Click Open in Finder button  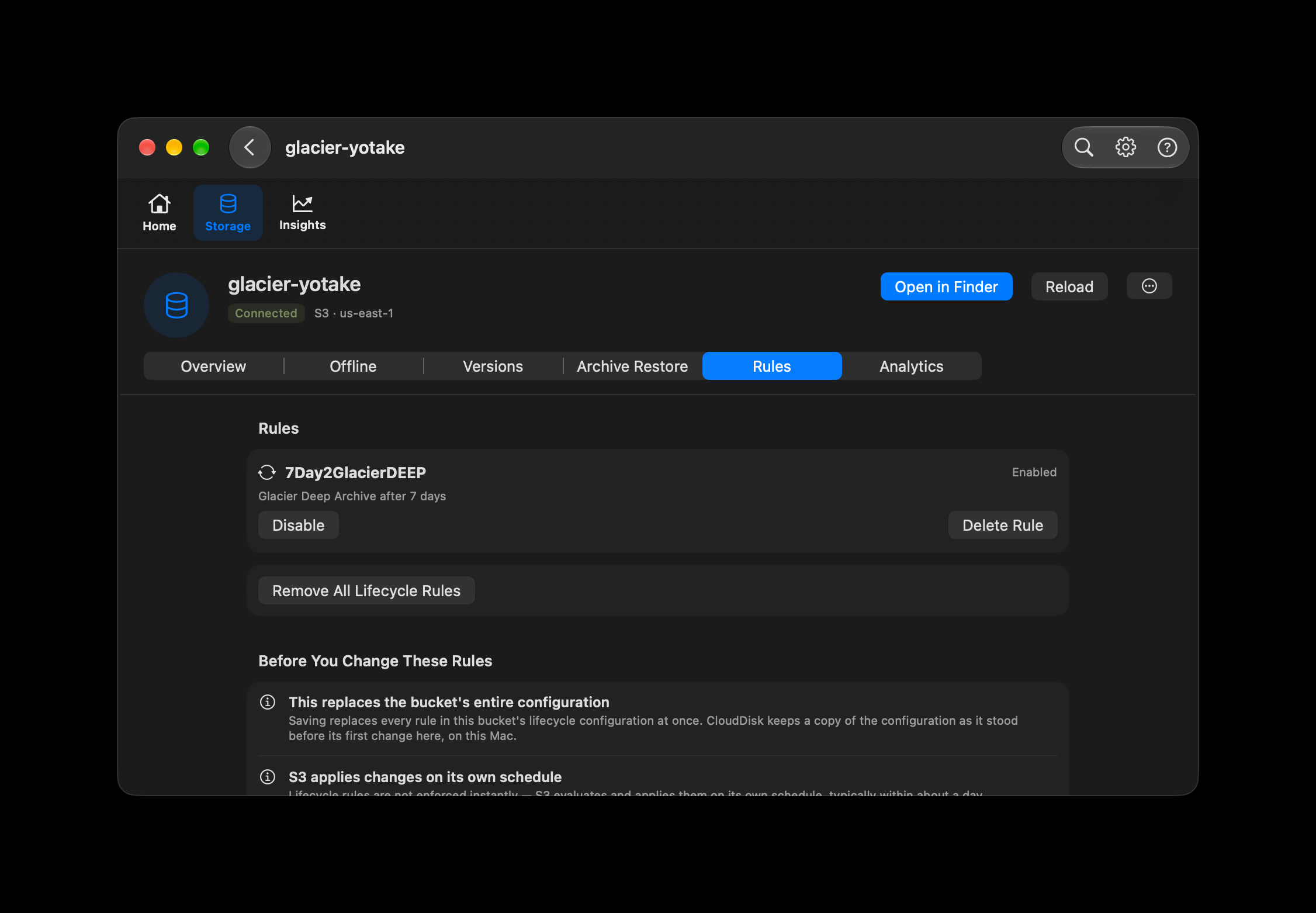[946, 287]
